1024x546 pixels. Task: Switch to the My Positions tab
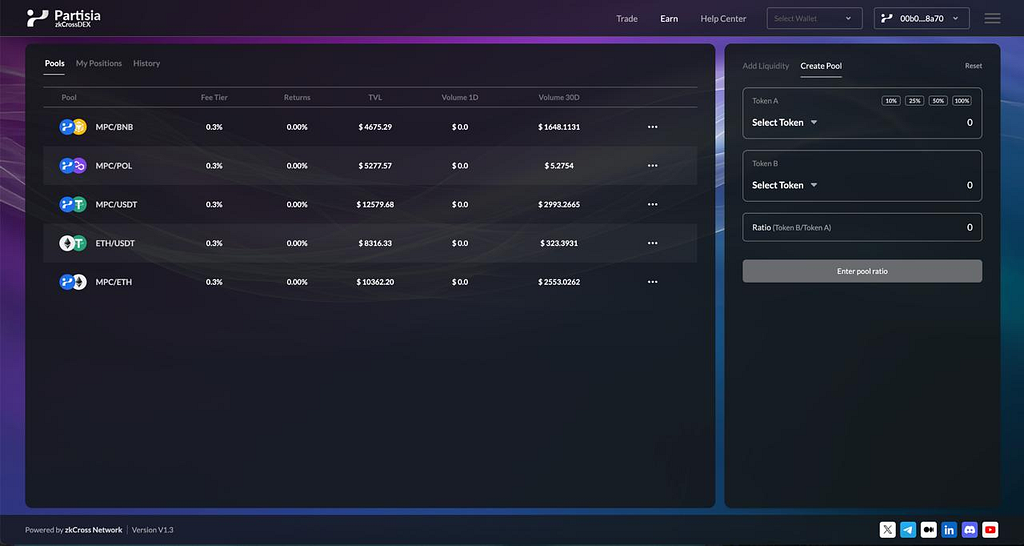click(99, 63)
